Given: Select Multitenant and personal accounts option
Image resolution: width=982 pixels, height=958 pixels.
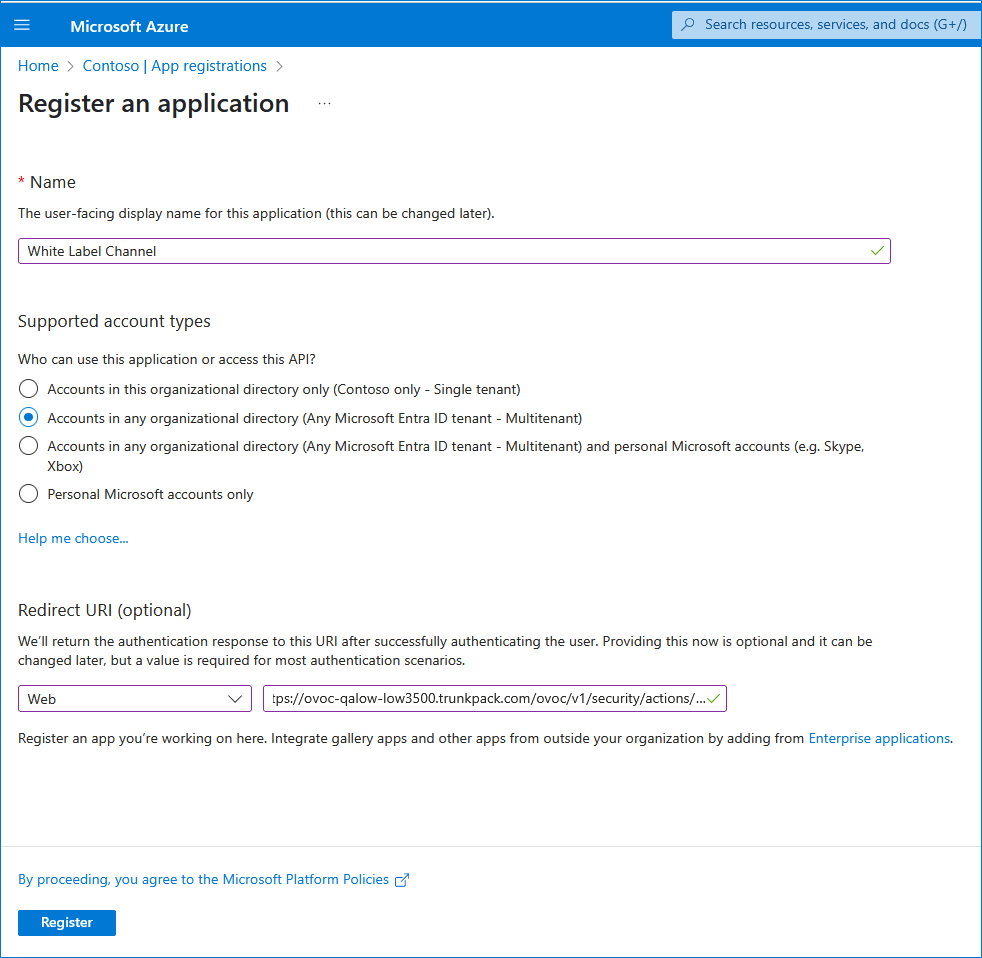Looking at the screenshot, I should (x=28, y=446).
